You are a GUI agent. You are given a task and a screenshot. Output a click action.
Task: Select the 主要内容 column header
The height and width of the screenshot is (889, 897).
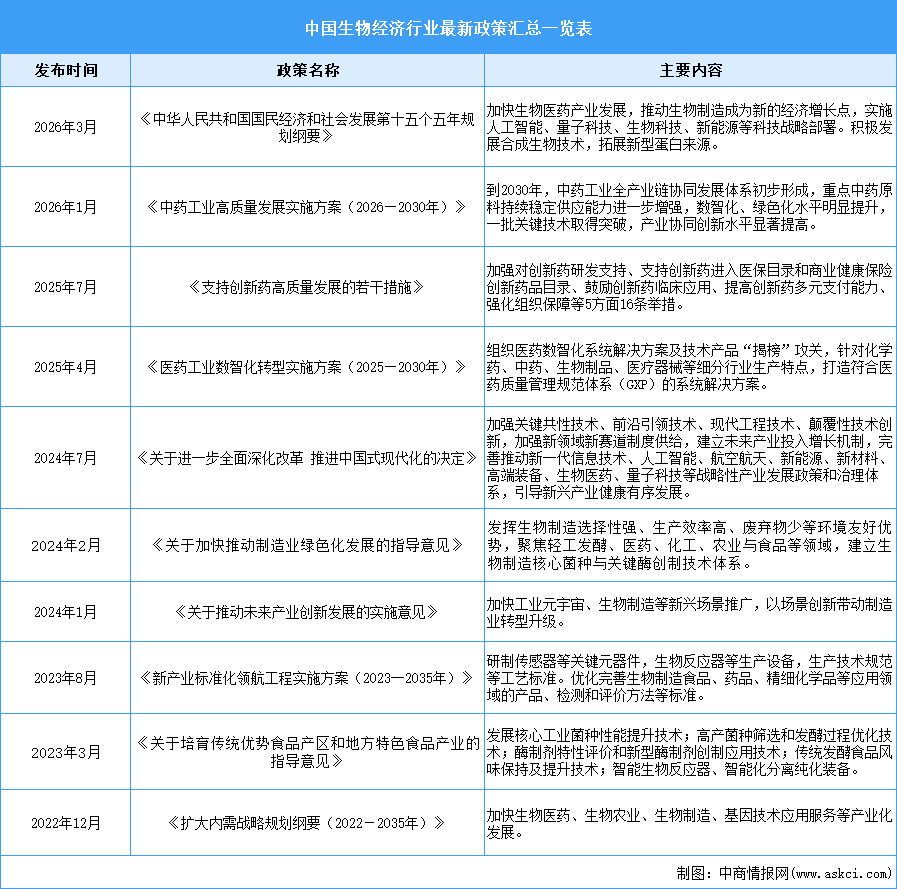[692, 70]
